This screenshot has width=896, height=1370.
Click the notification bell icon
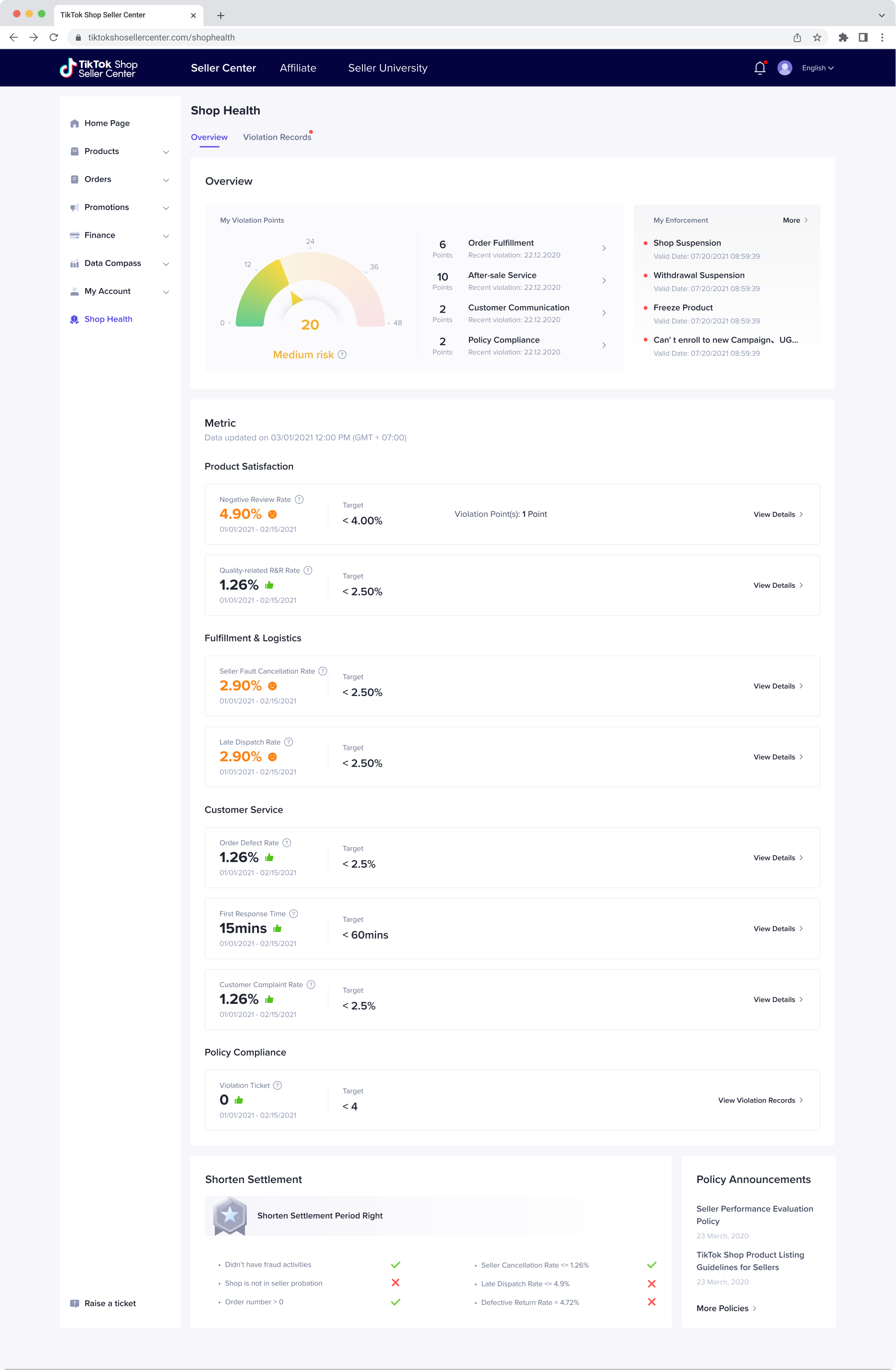tap(760, 68)
